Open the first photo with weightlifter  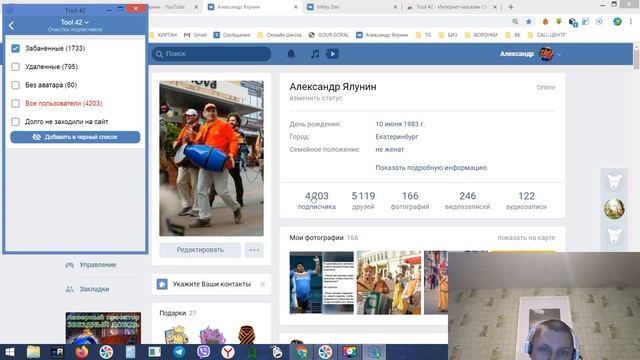click(322, 282)
